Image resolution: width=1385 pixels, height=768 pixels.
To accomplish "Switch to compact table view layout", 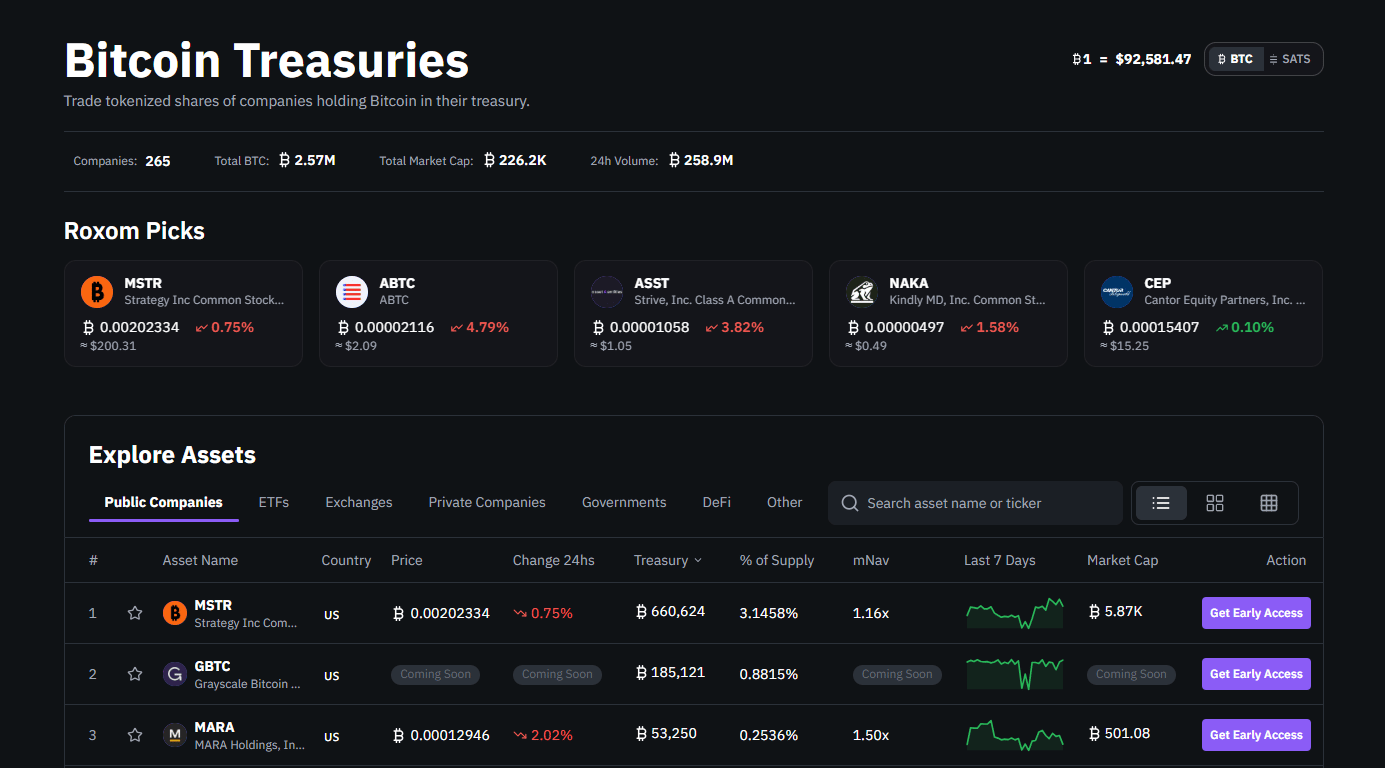I will tap(1269, 503).
